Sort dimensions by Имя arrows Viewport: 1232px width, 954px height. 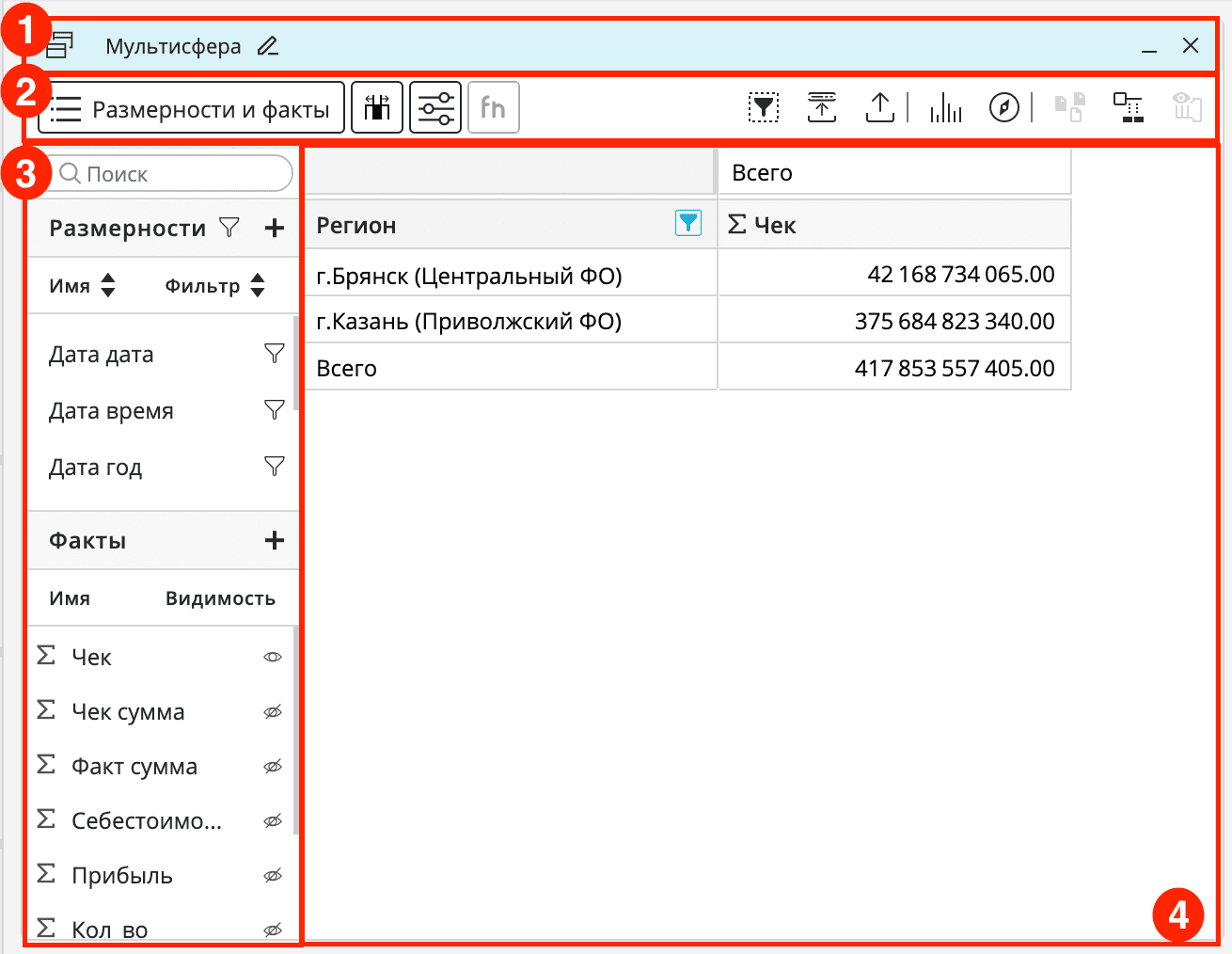click(108, 286)
